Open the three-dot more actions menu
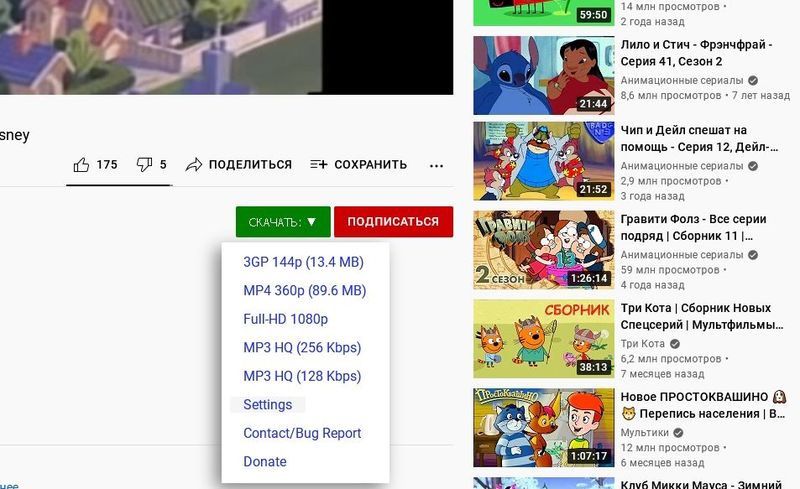The height and width of the screenshot is (489, 800). pyautogui.click(x=436, y=165)
